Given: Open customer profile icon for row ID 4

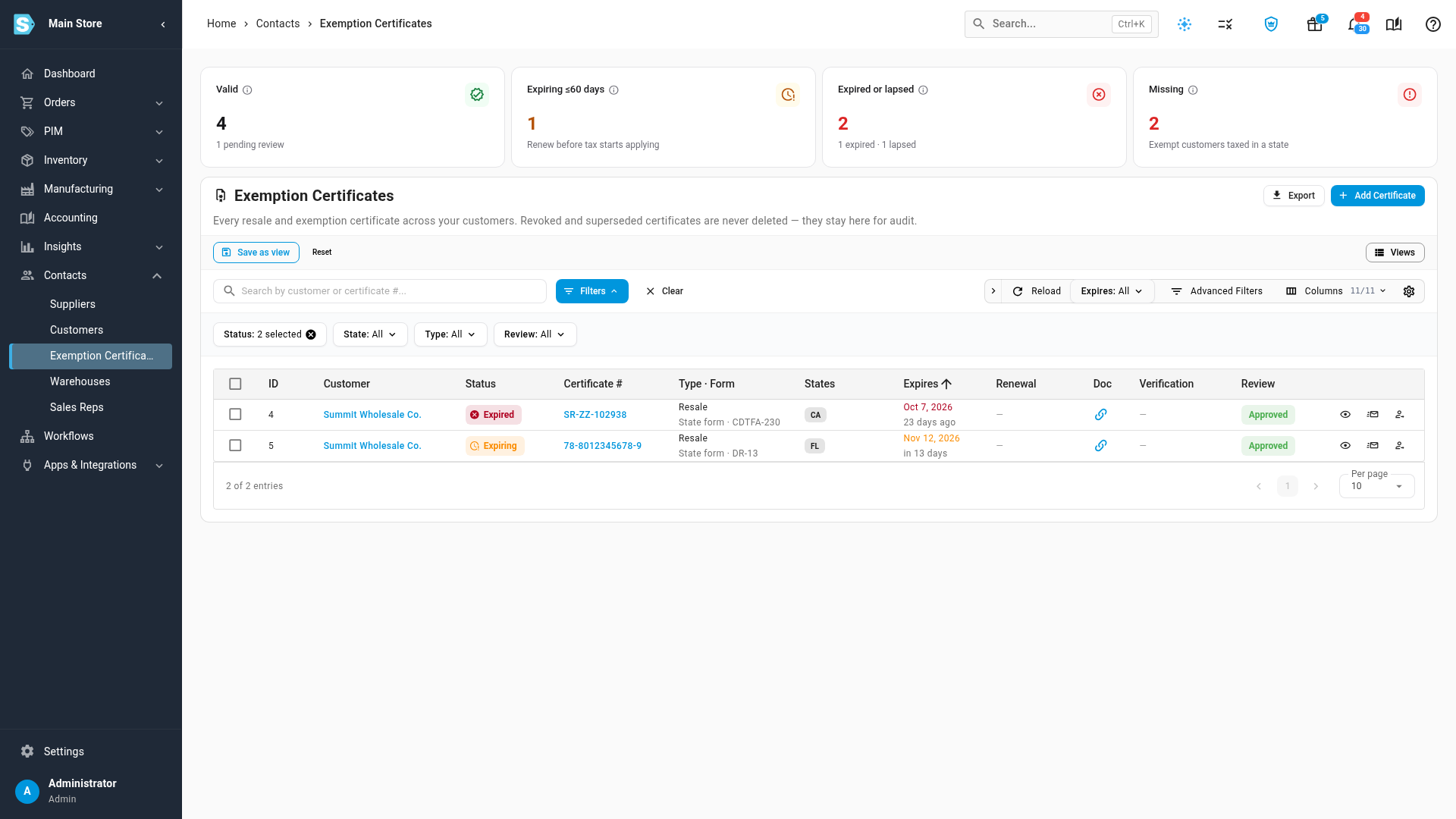Looking at the screenshot, I should 1399,415.
